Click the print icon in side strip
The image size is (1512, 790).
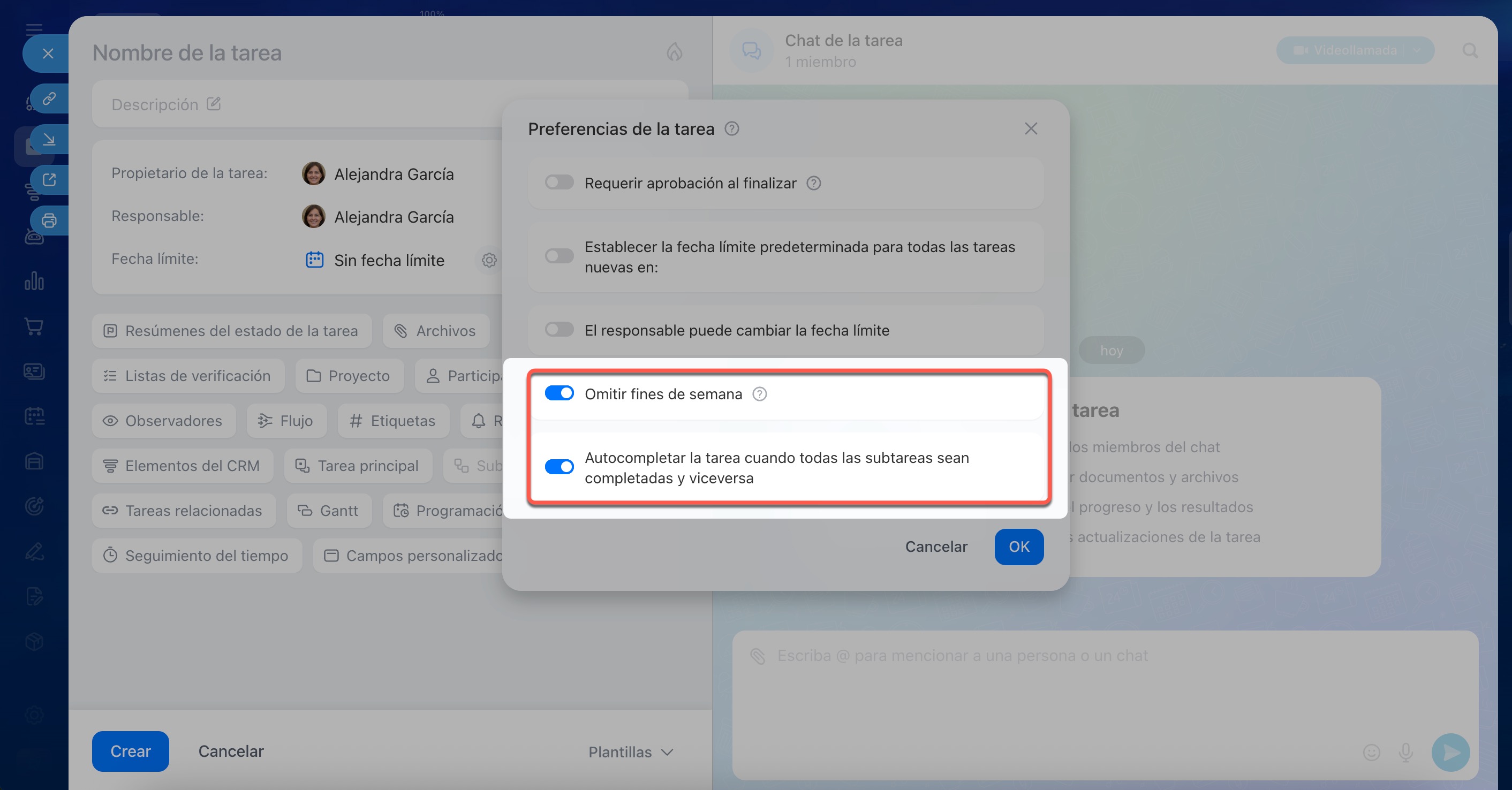point(49,221)
